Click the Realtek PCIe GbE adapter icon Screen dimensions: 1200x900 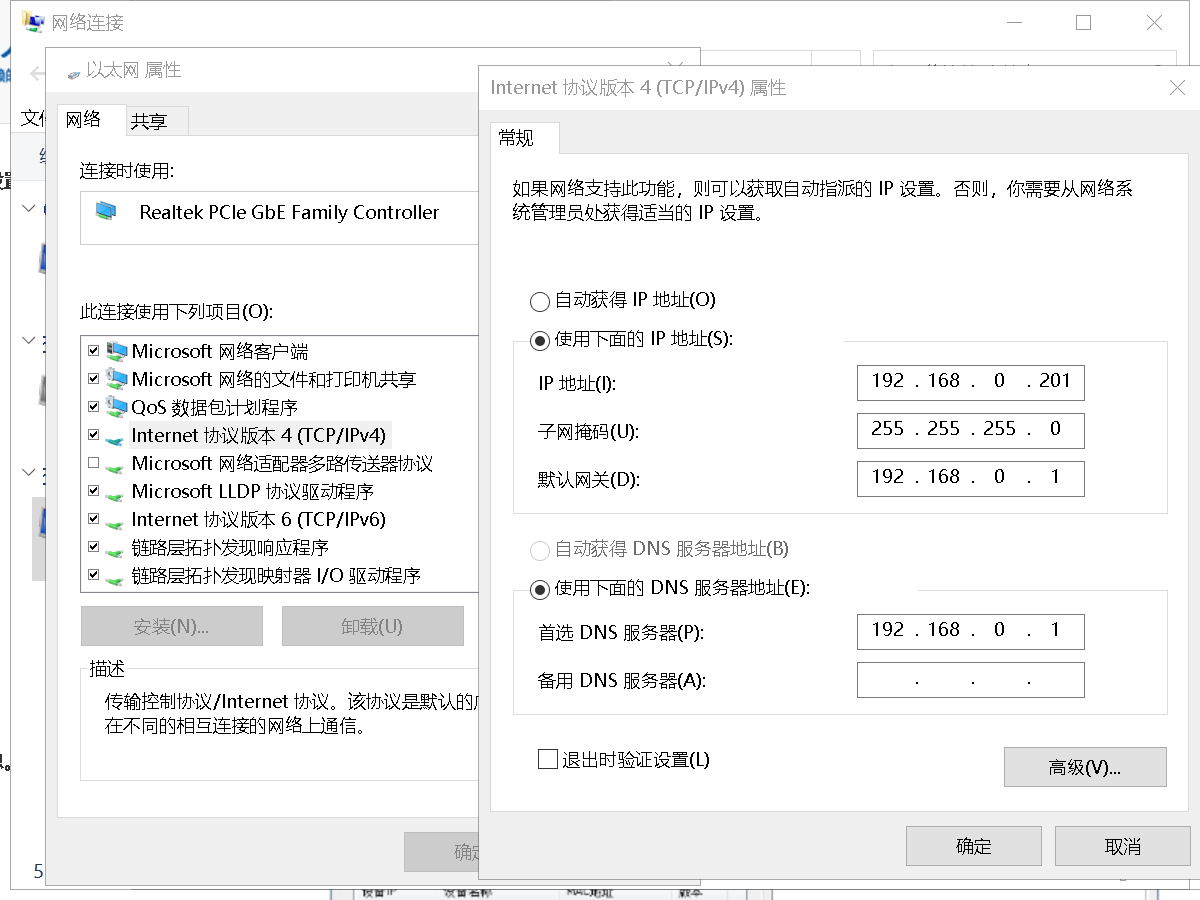(x=105, y=212)
